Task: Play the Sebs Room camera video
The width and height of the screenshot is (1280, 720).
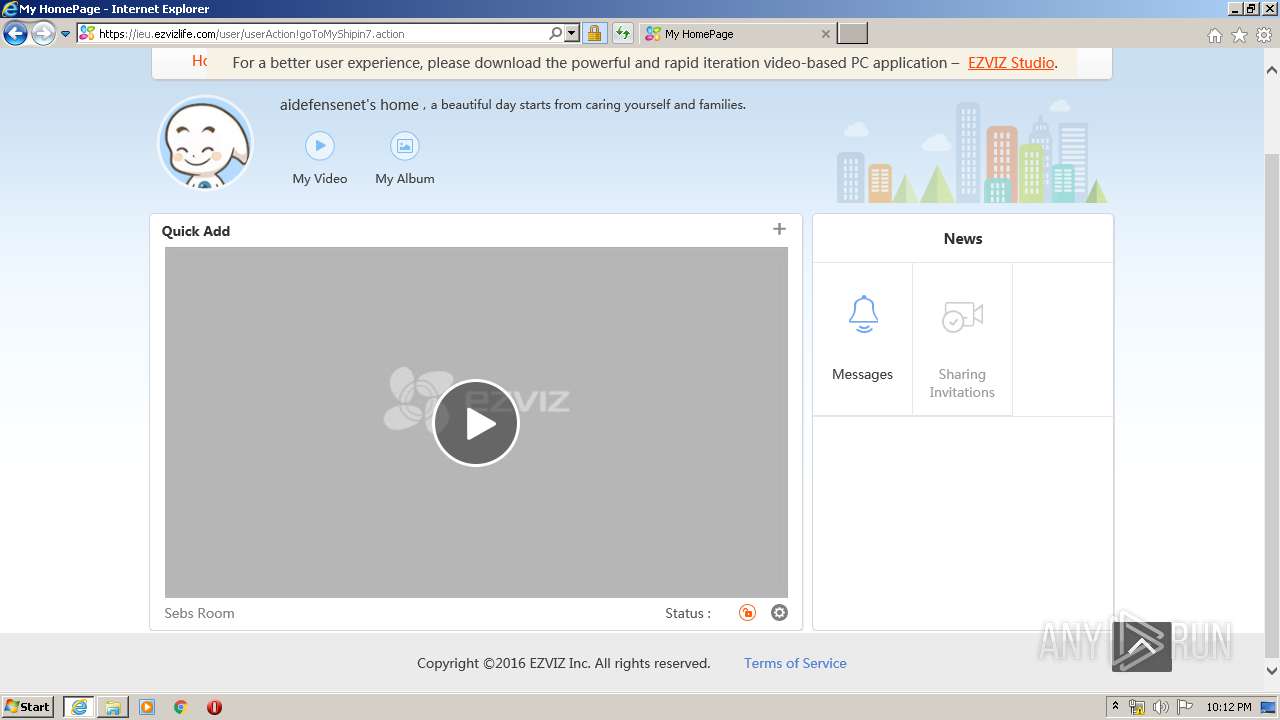Action: click(476, 423)
